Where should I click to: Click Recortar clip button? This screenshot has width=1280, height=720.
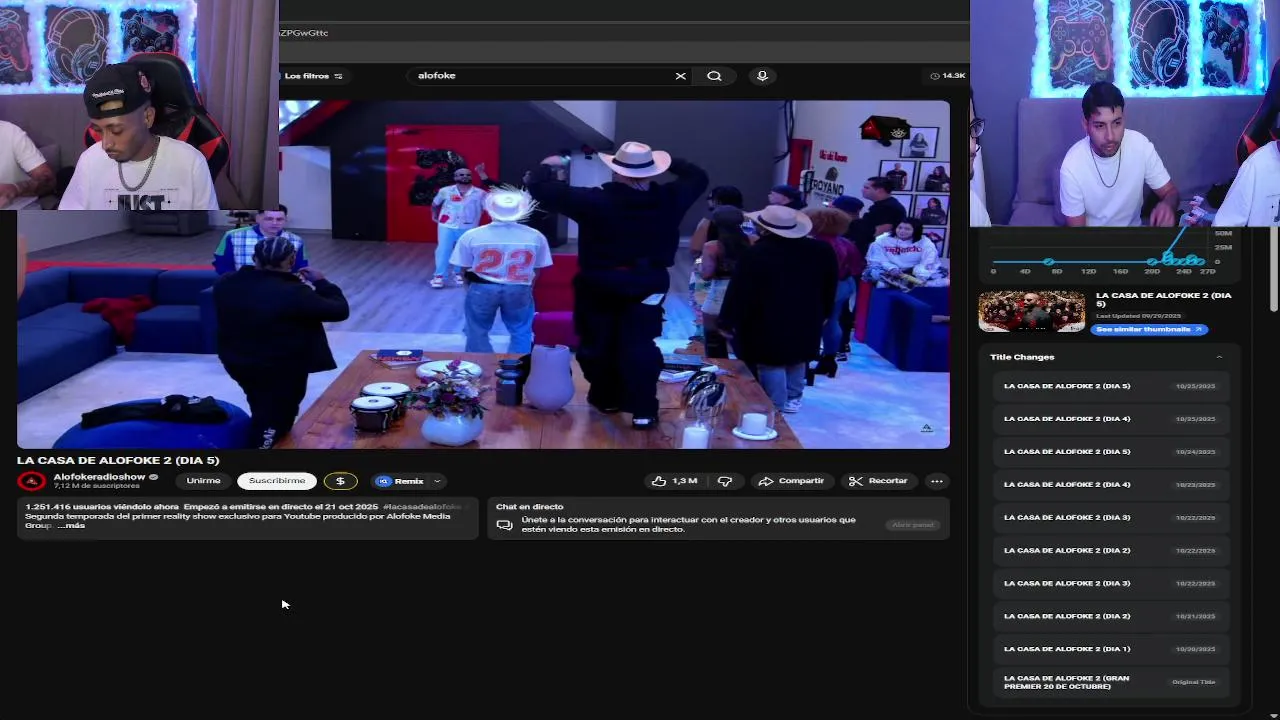pos(878,481)
